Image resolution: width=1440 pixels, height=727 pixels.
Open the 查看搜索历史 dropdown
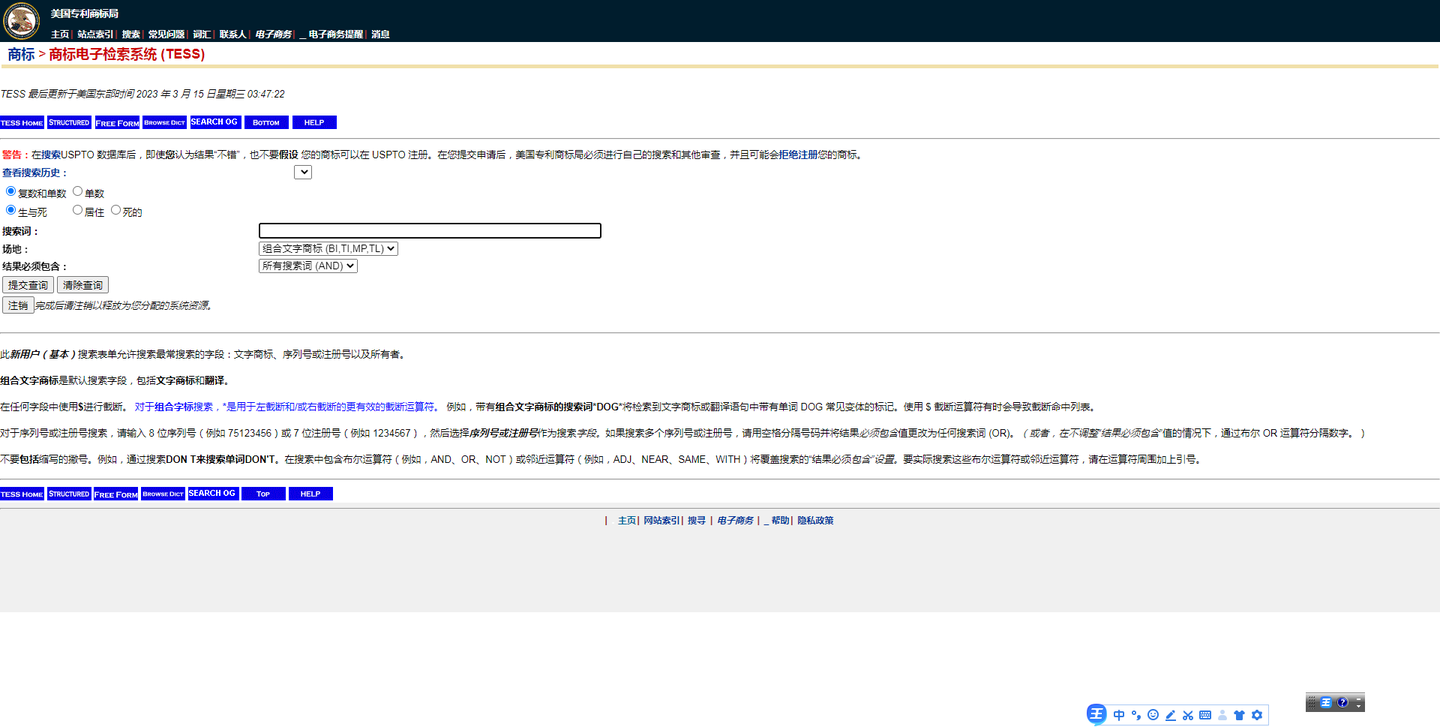[x=303, y=172]
